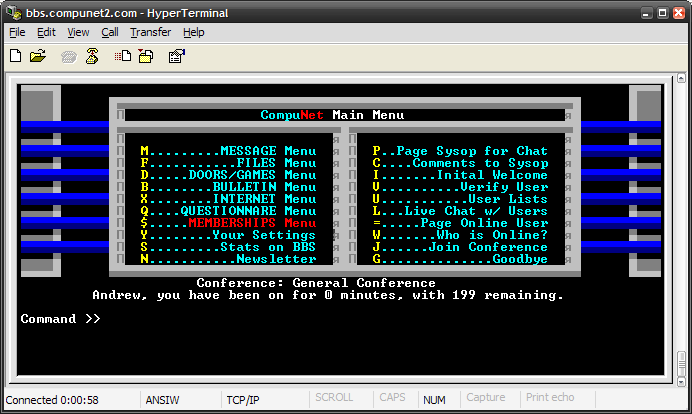This screenshot has height=414, width=692.
Task: Click the scrollbar up arrow
Action: (681, 79)
